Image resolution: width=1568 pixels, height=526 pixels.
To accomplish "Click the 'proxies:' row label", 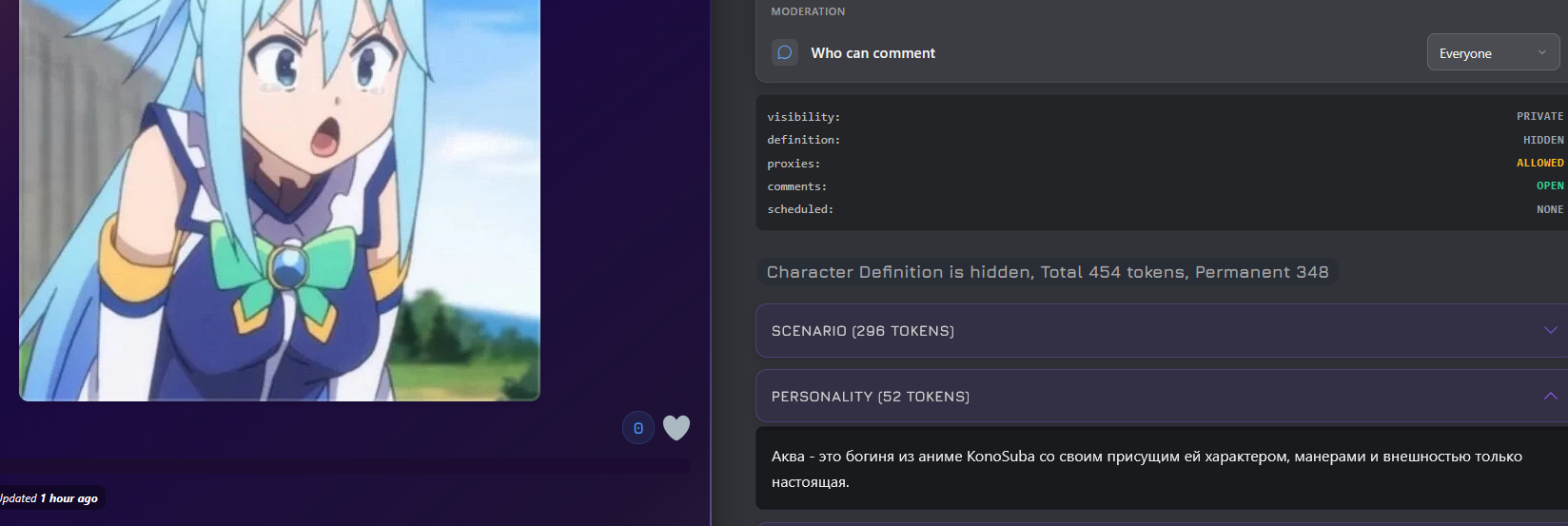I will (x=794, y=164).
